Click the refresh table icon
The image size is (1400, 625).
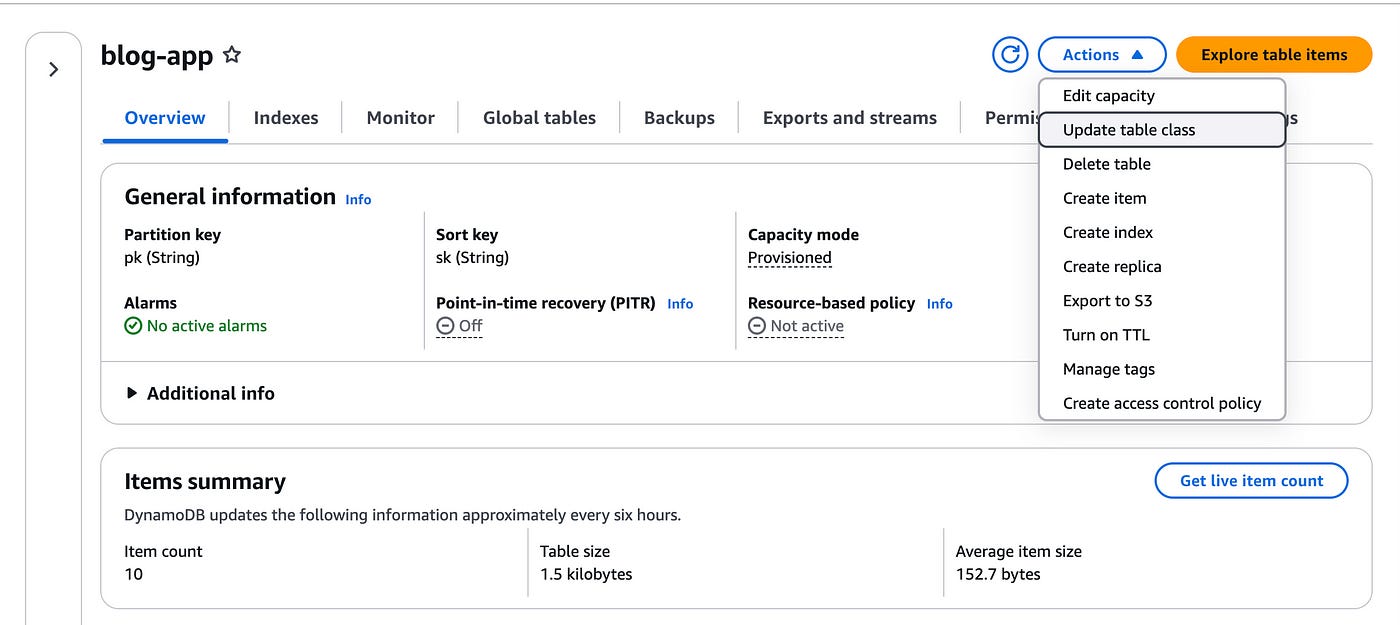point(1010,55)
